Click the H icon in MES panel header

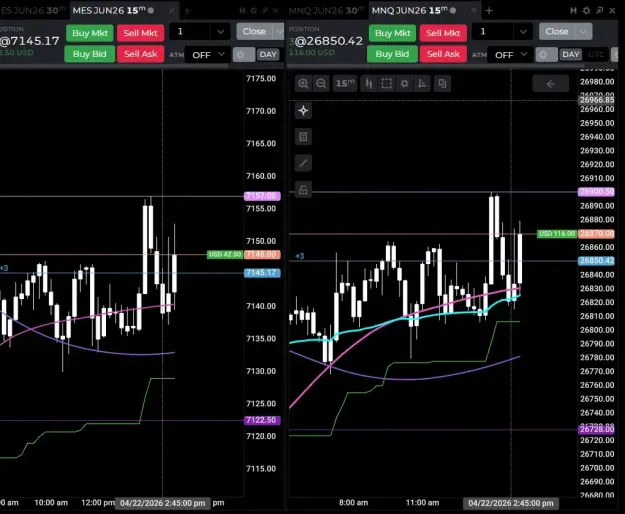point(242,11)
